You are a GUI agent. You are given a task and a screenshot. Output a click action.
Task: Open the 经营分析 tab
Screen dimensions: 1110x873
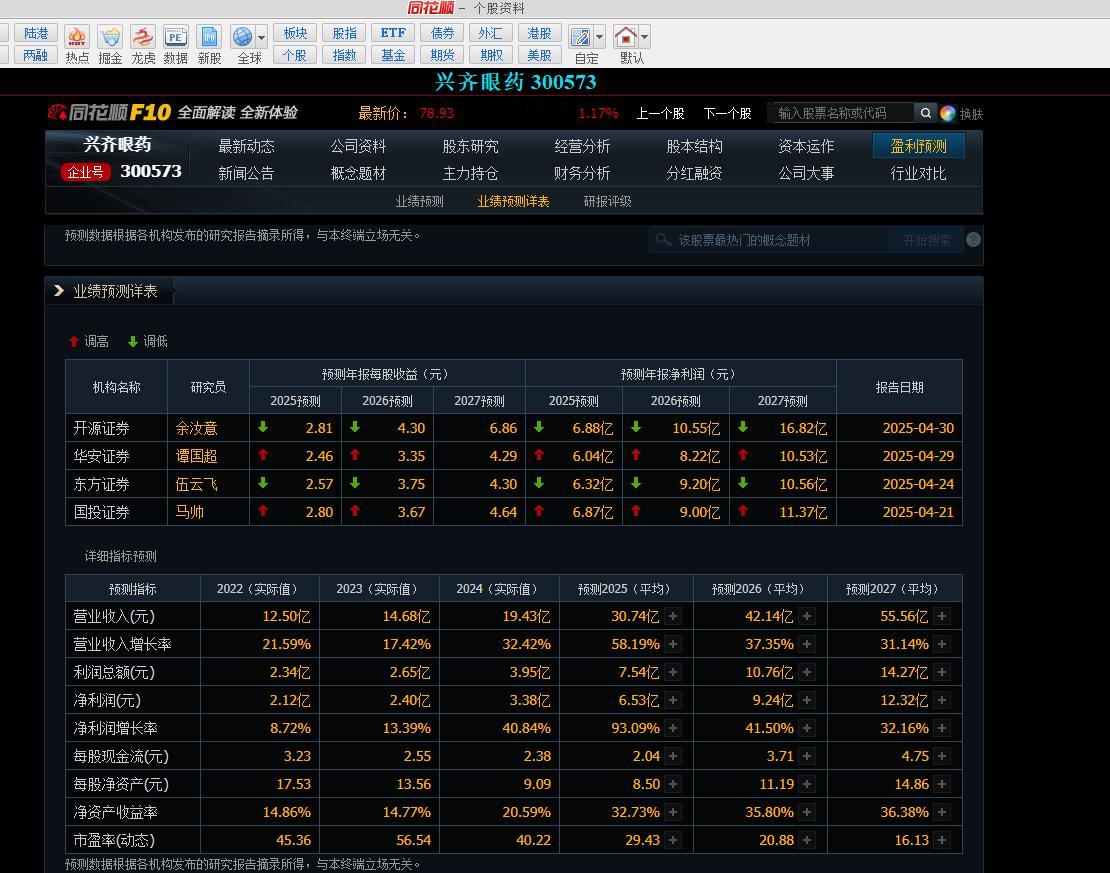click(582, 146)
